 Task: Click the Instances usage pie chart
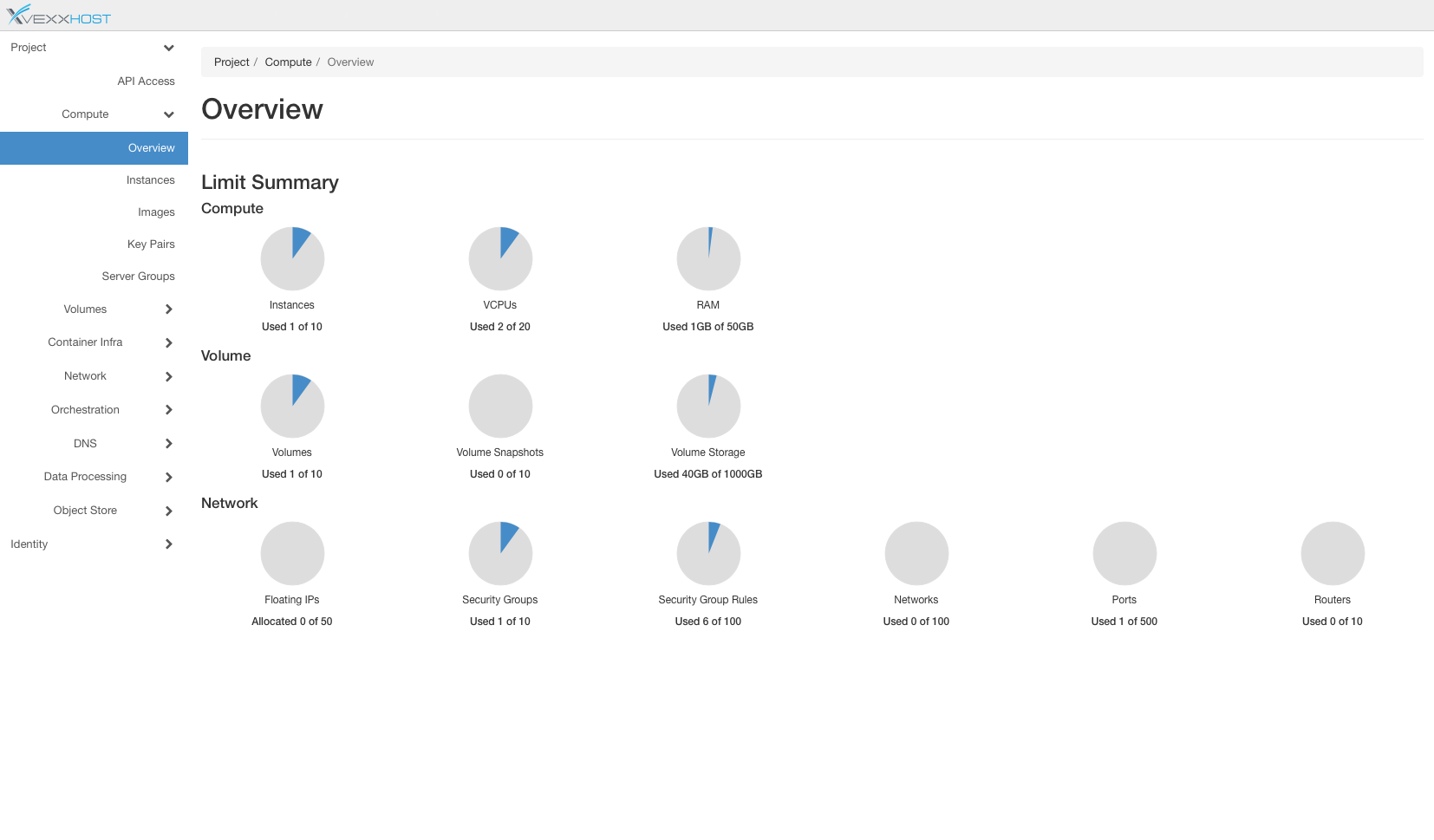(292, 258)
